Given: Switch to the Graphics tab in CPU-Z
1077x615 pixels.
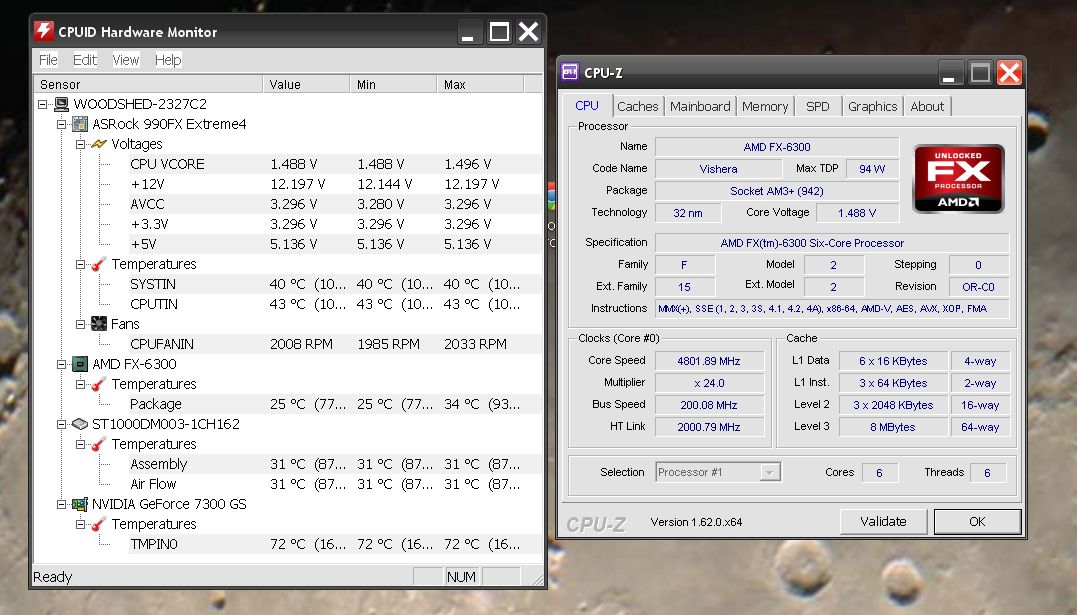Looking at the screenshot, I should click(x=872, y=107).
